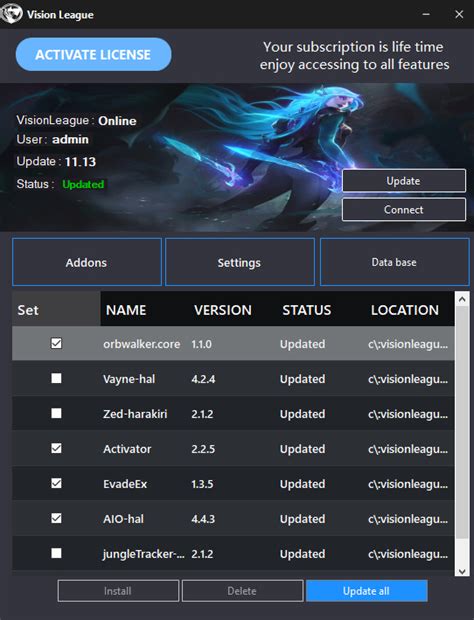Select the EvadeEx addon name
Screen dimensions: 474x620
coord(125,484)
